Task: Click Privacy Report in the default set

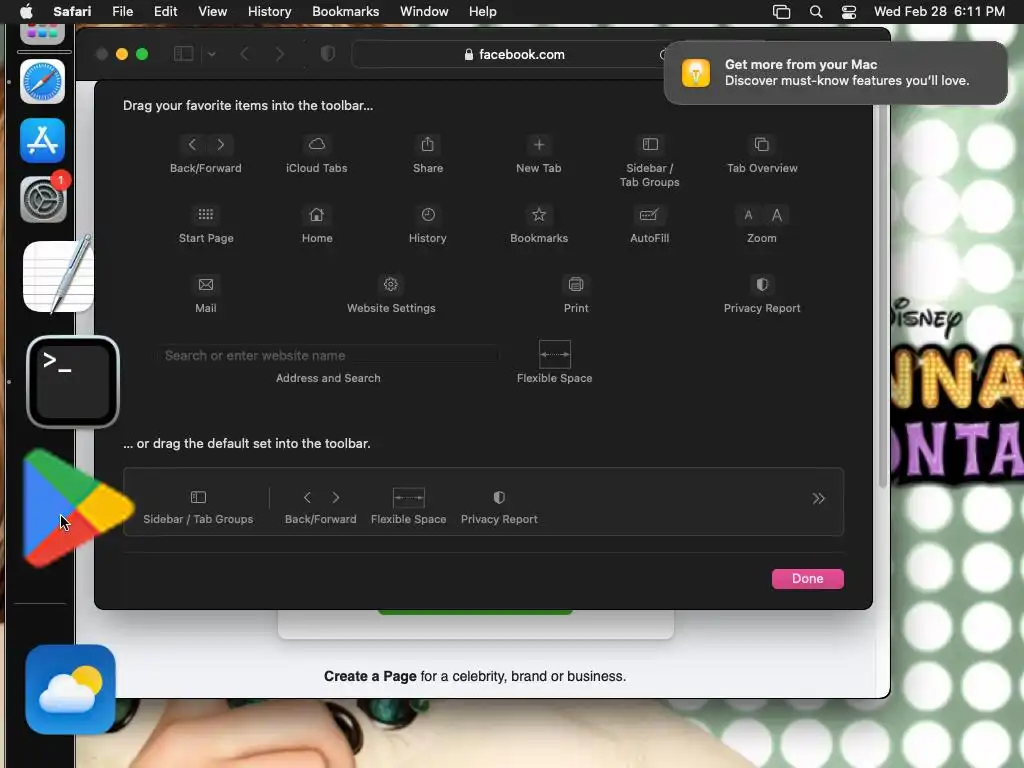Action: click(x=499, y=506)
